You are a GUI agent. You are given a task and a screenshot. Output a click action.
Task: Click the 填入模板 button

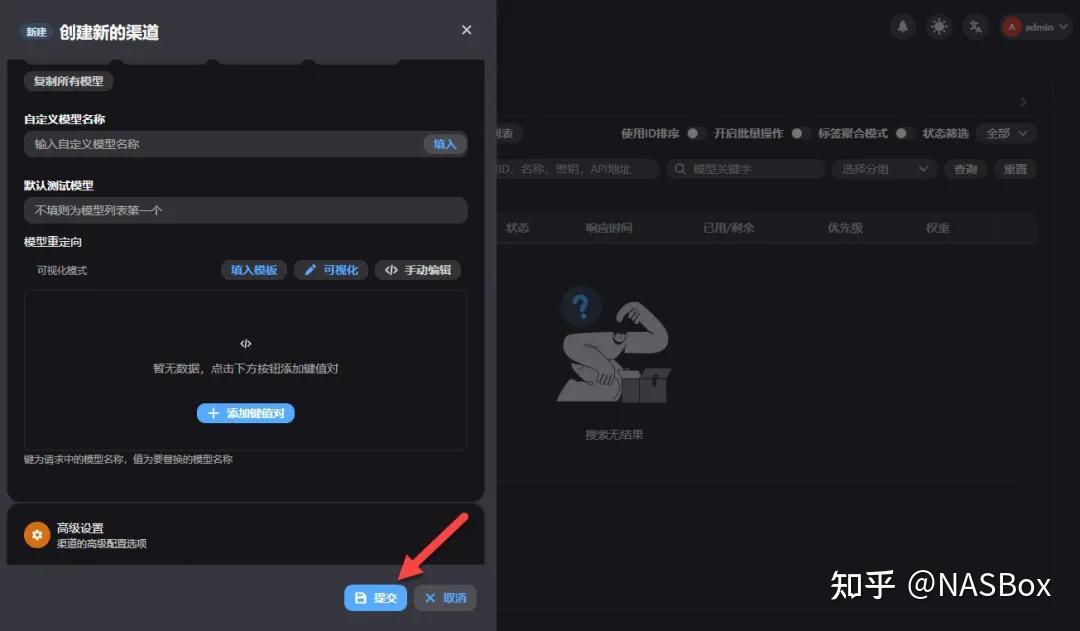254,270
